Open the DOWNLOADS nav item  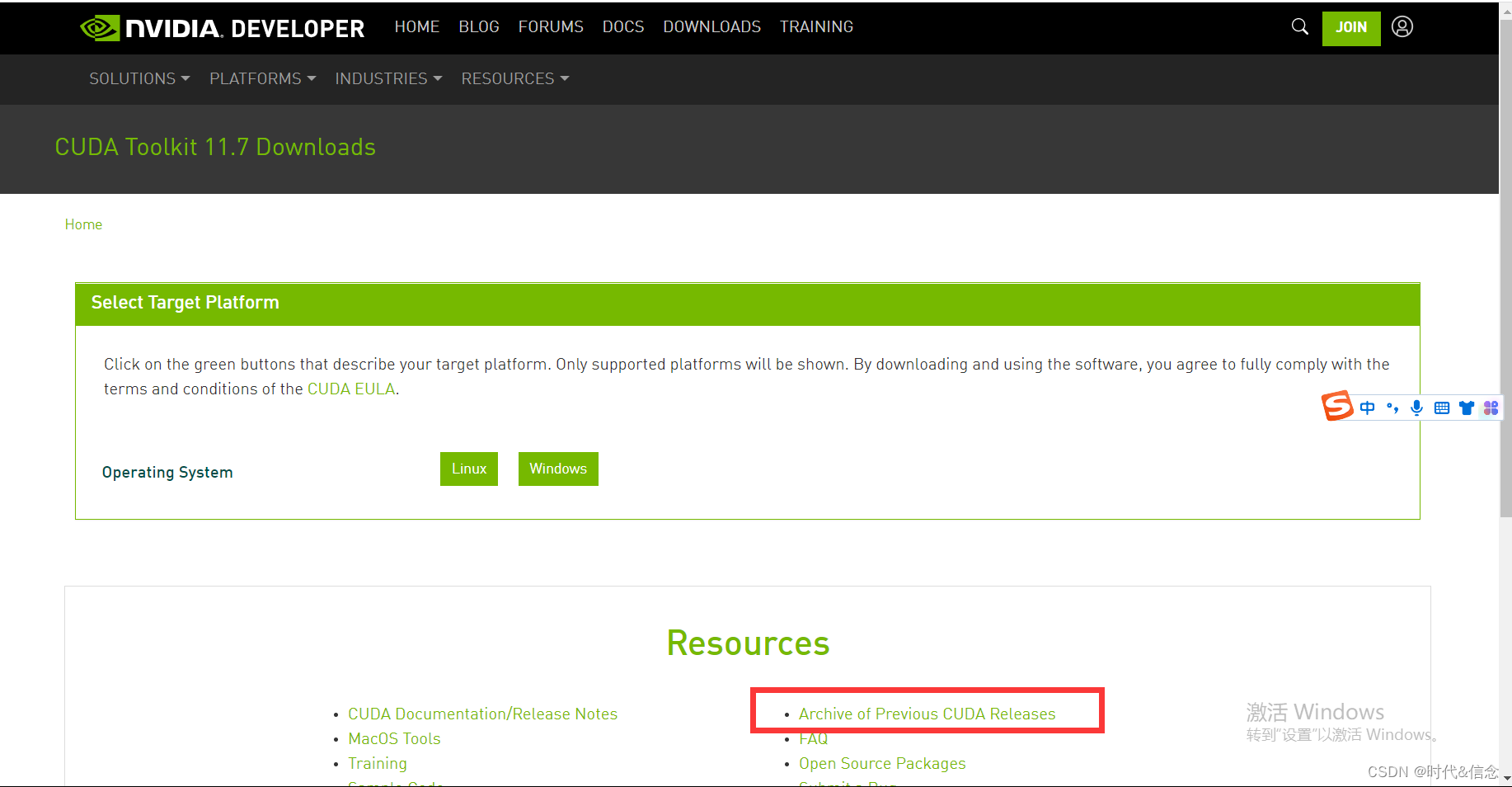(x=712, y=26)
